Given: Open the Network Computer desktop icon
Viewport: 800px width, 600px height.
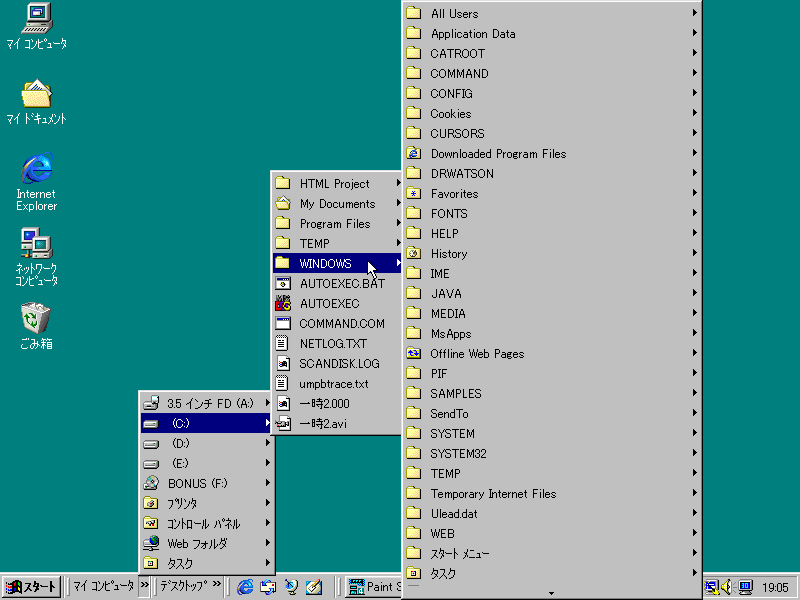Looking at the screenshot, I should coord(37,257).
